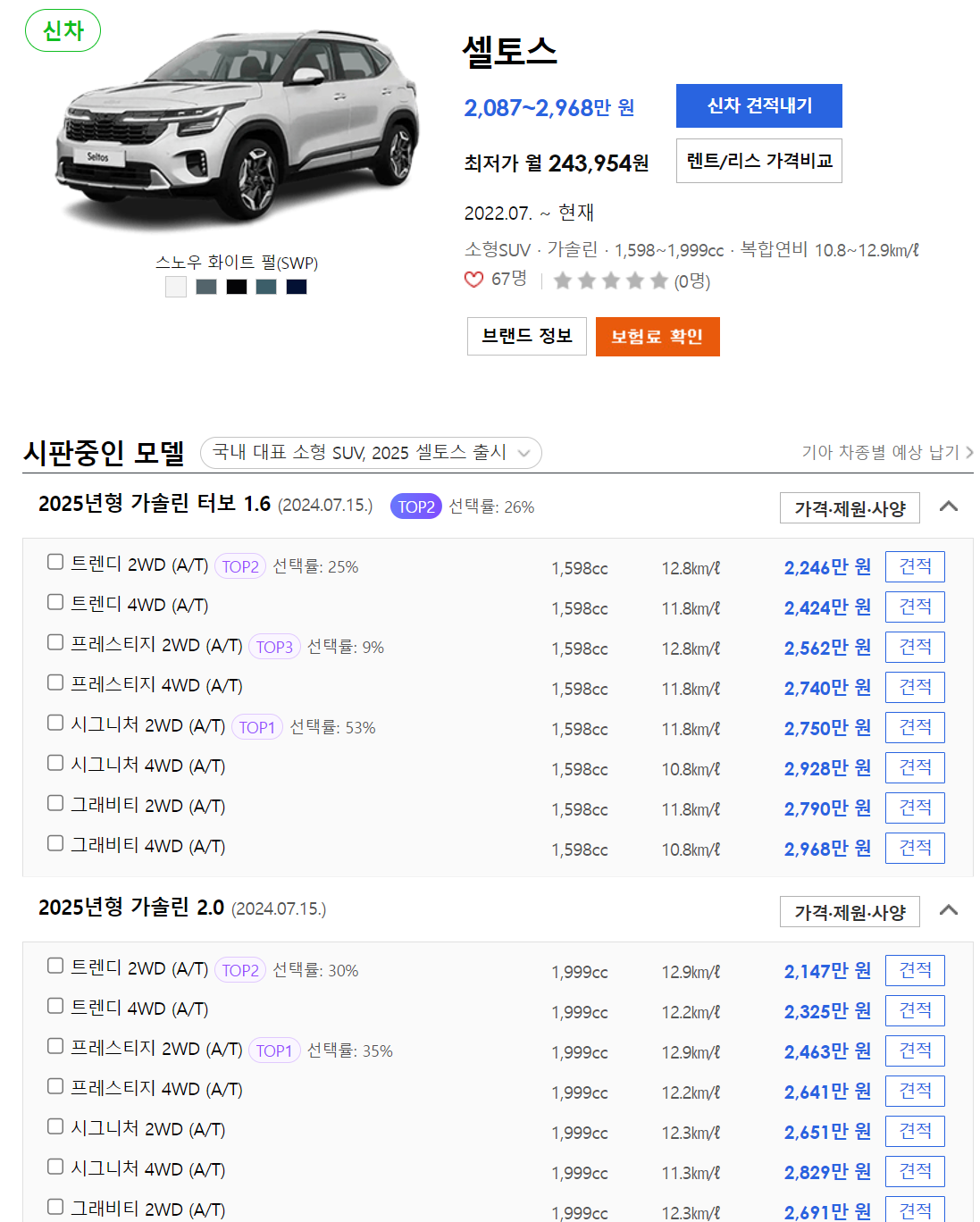Collapse the 가솔린 터보 1.6 section
Viewport: 980px width, 1222px height.
(949, 506)
